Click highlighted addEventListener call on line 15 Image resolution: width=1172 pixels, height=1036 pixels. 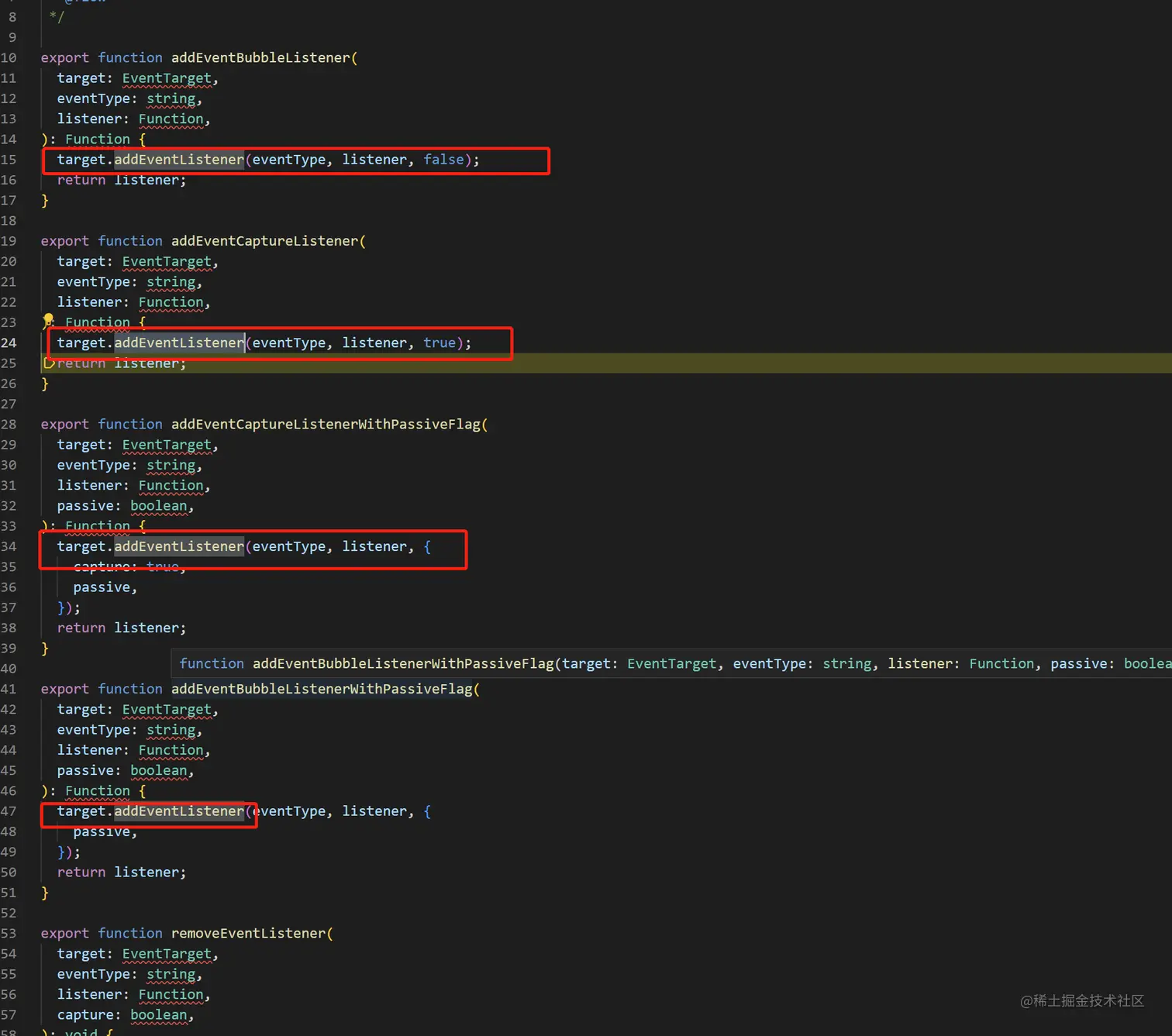(x=179, y=160)
